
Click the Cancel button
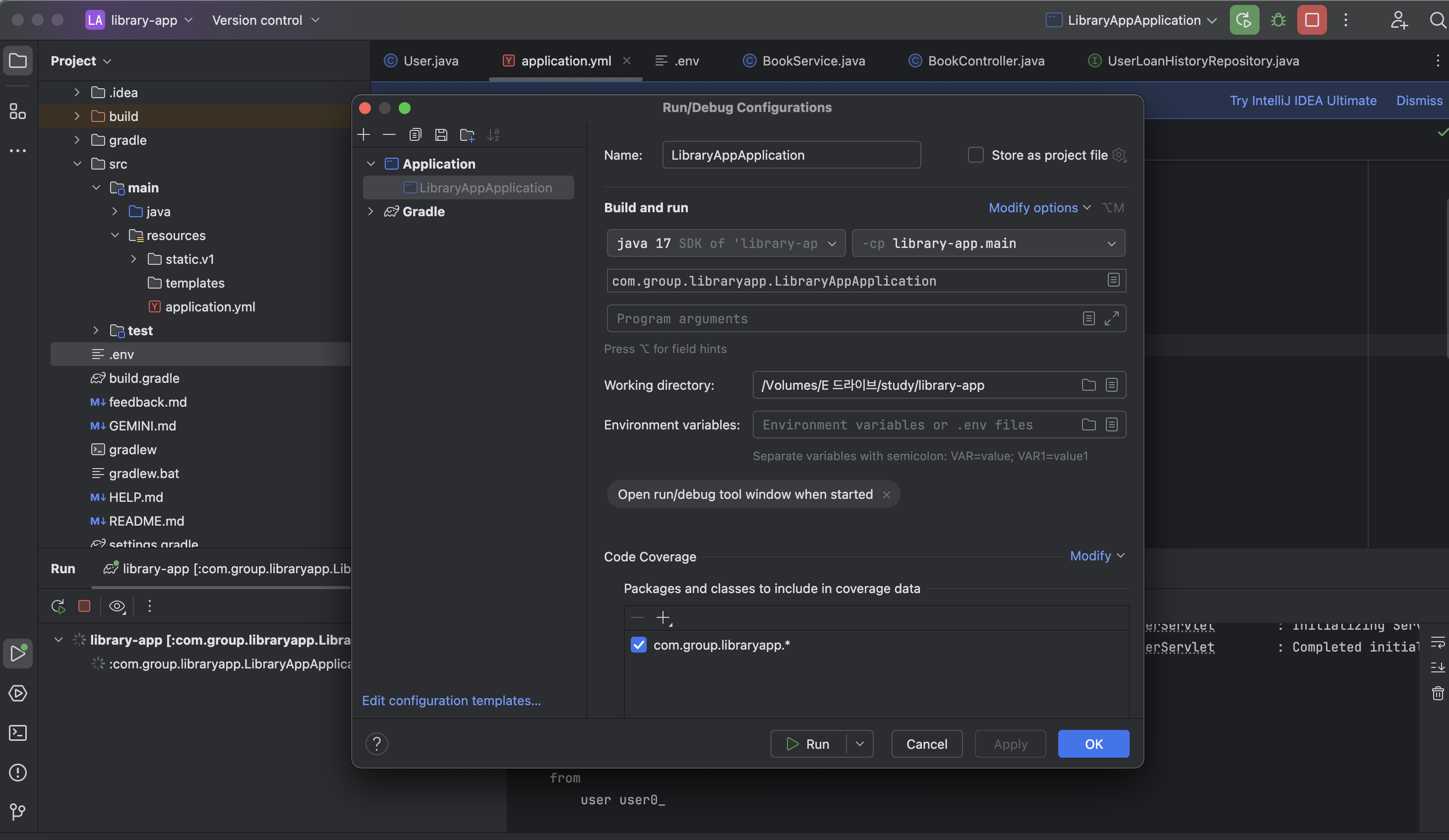tap(926, 743)
